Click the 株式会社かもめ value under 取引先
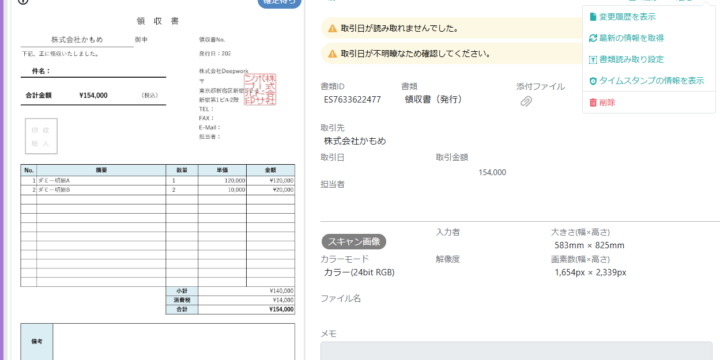The width and height of the screenshot is (720, 360). coord(355,141)
